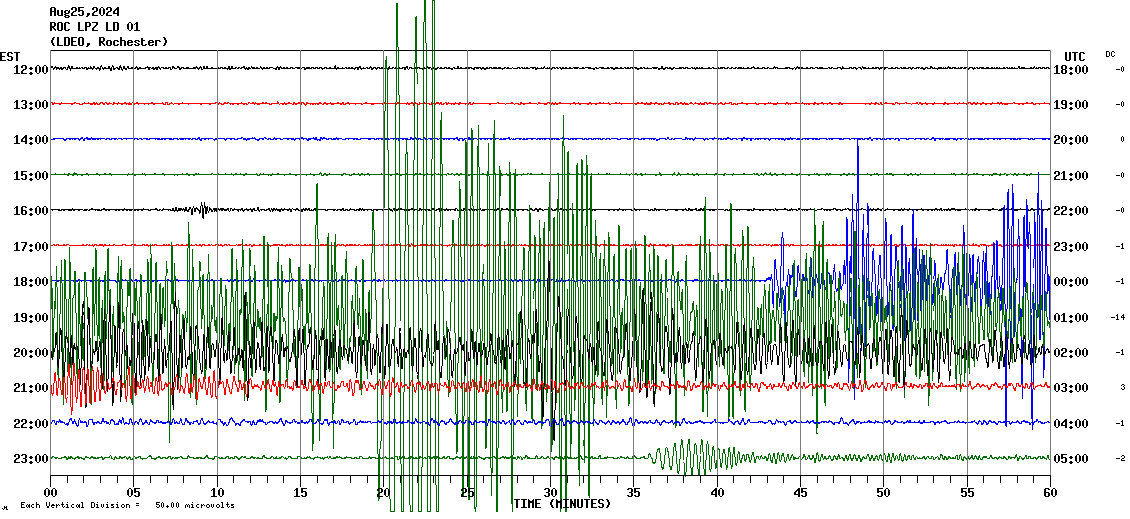Select the 17:00 EST time label

[x=30, y=247]
